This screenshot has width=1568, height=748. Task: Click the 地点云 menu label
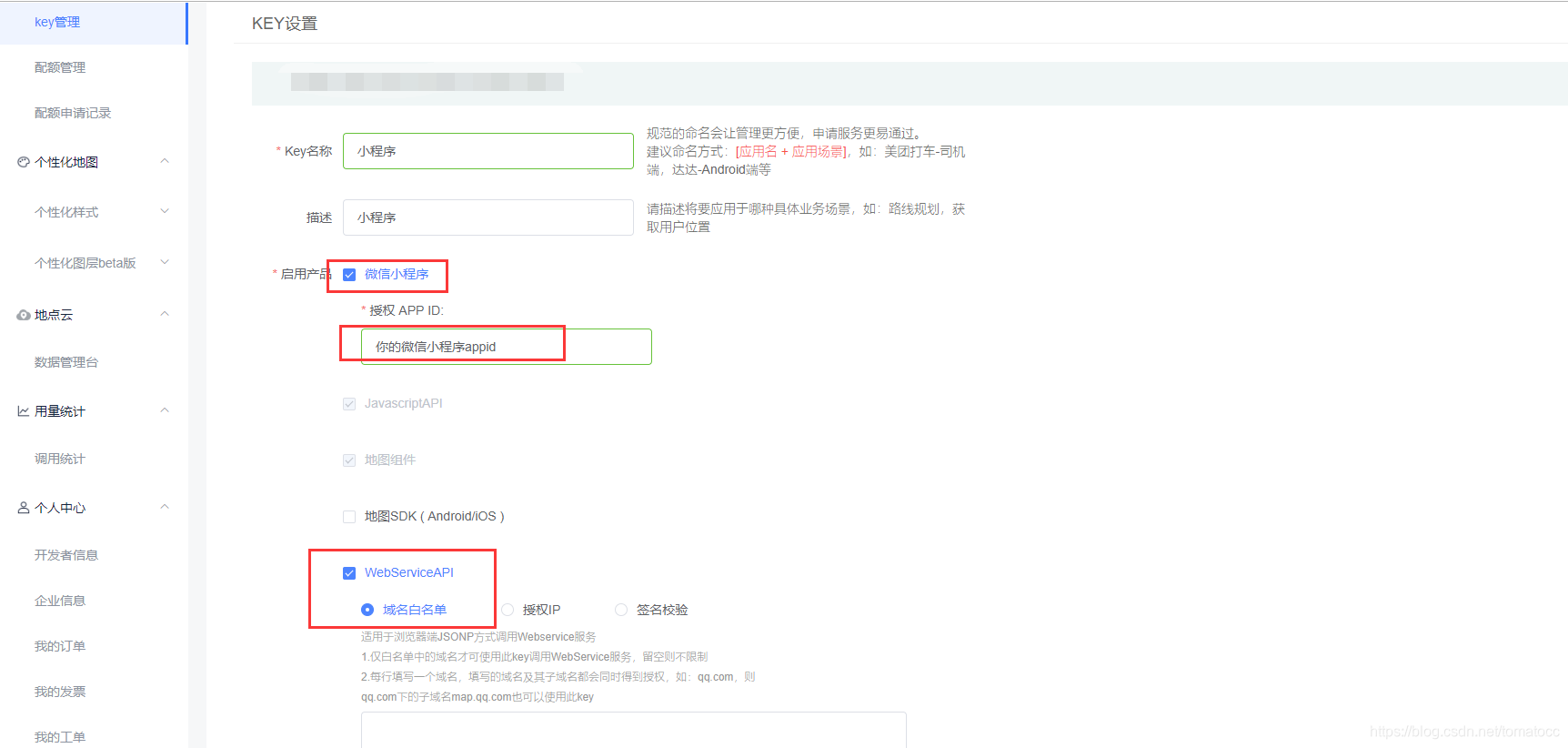tap(54, 315)
